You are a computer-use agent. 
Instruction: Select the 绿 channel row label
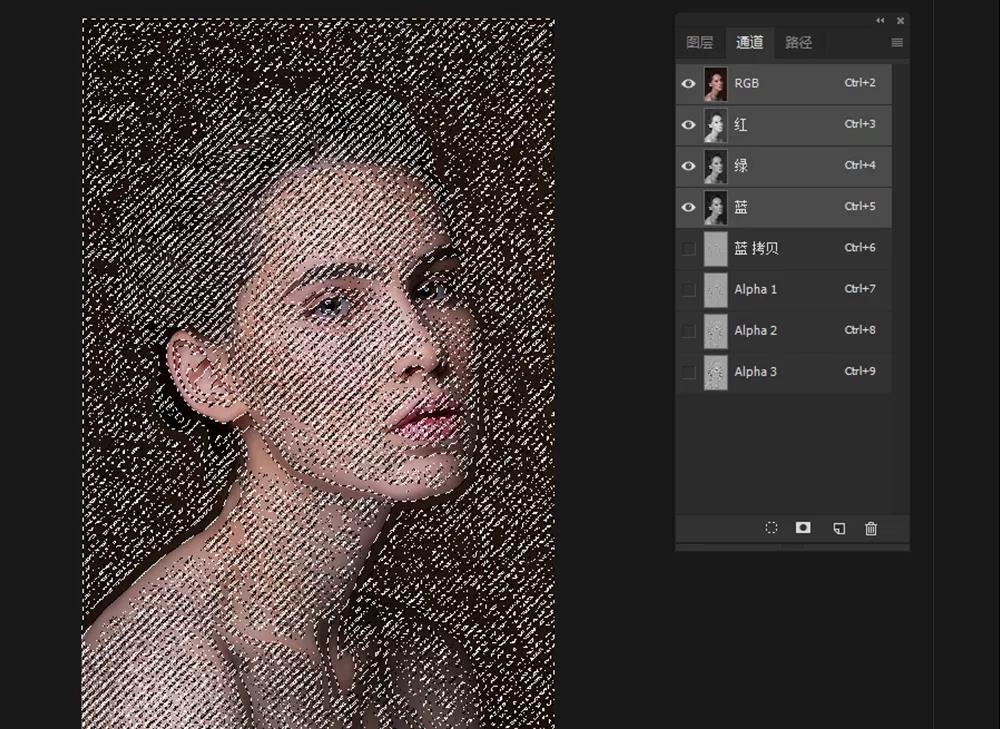tap(740, 166)
